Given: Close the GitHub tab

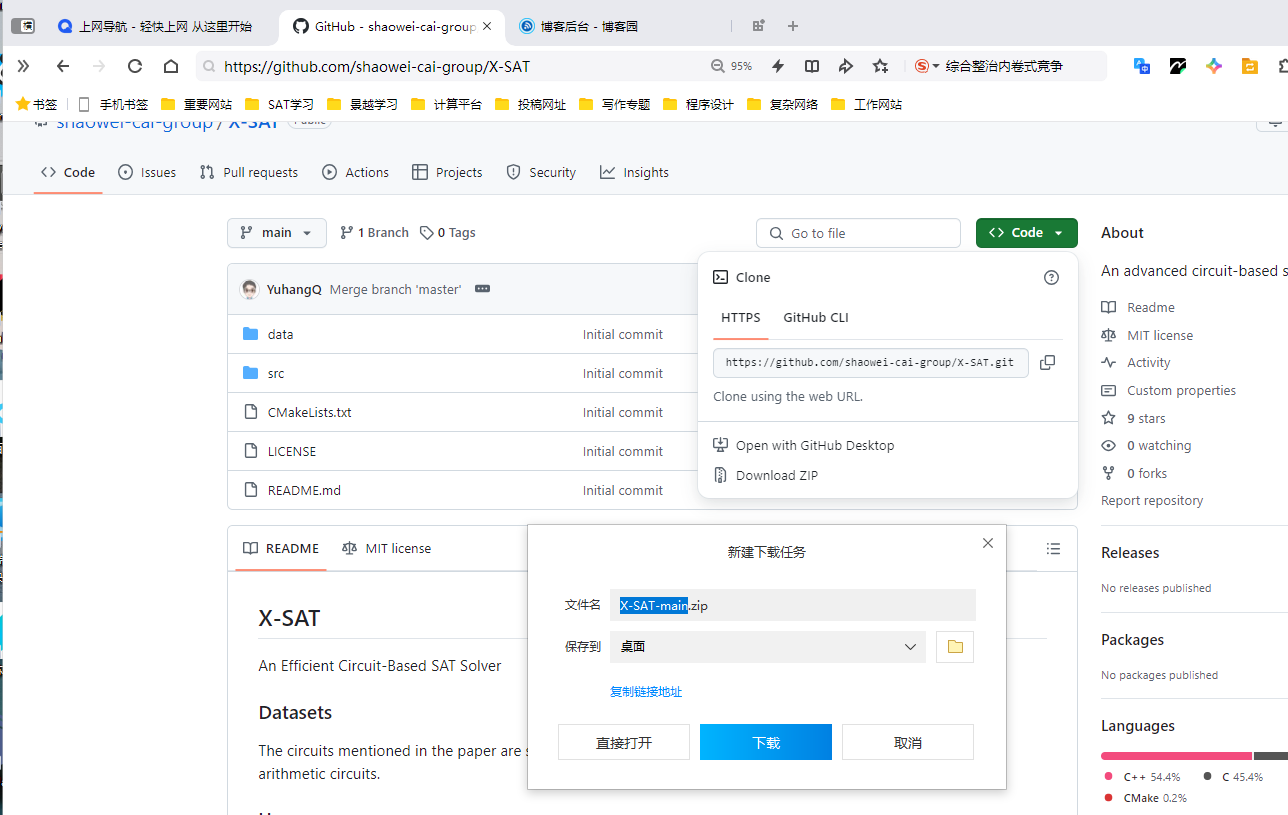Looking at the screenshot, I should click(487, 26).
